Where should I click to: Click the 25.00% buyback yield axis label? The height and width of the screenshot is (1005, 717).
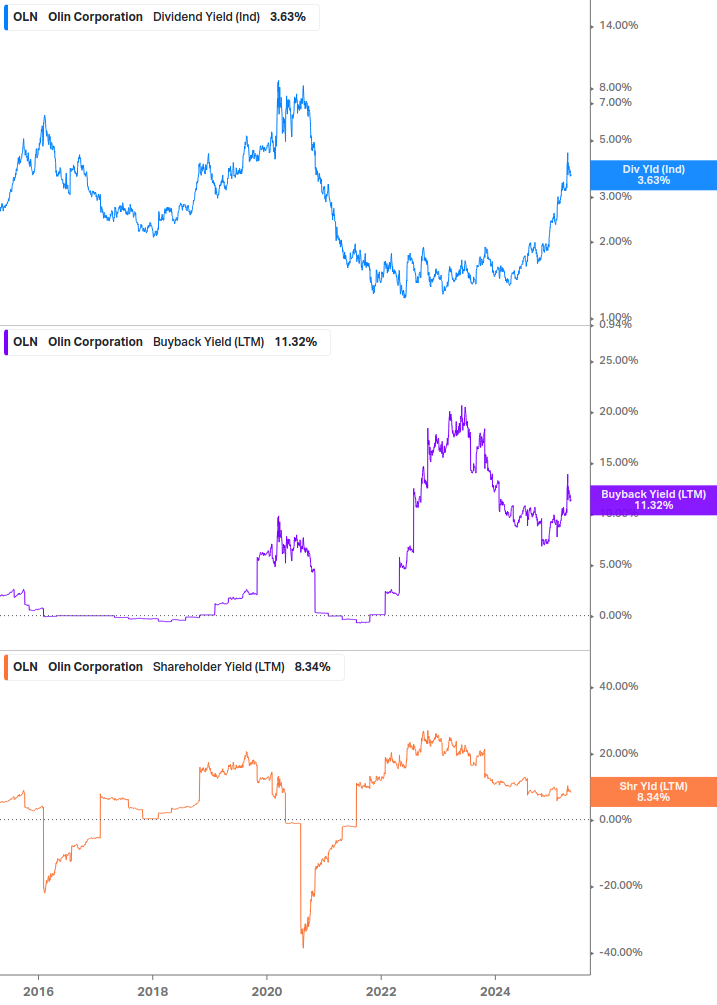point(618,360)
